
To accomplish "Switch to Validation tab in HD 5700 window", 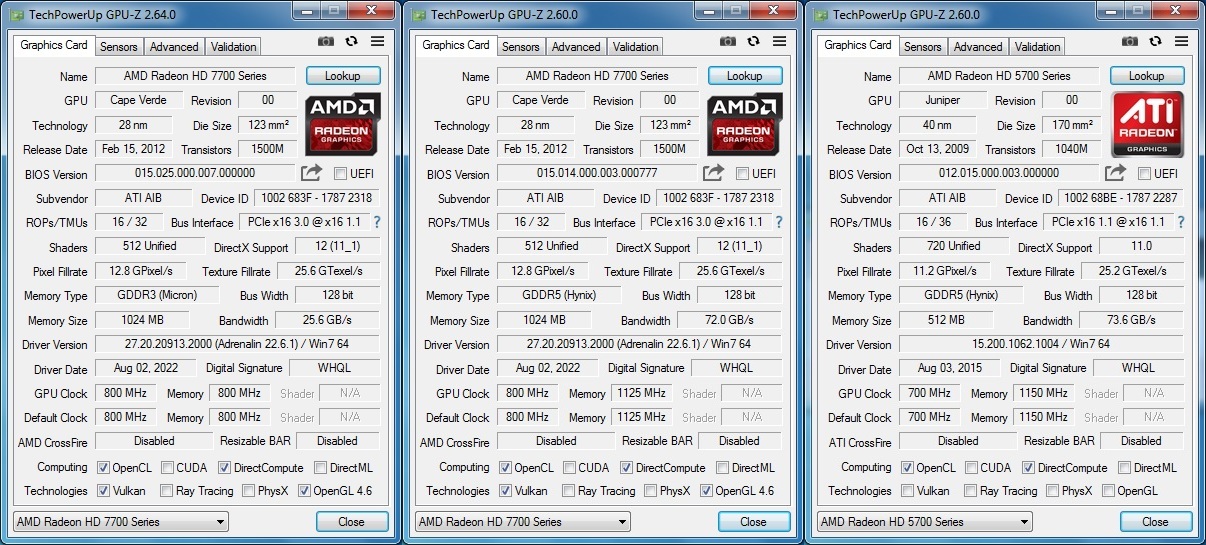I will click(x=1038, y=47).
